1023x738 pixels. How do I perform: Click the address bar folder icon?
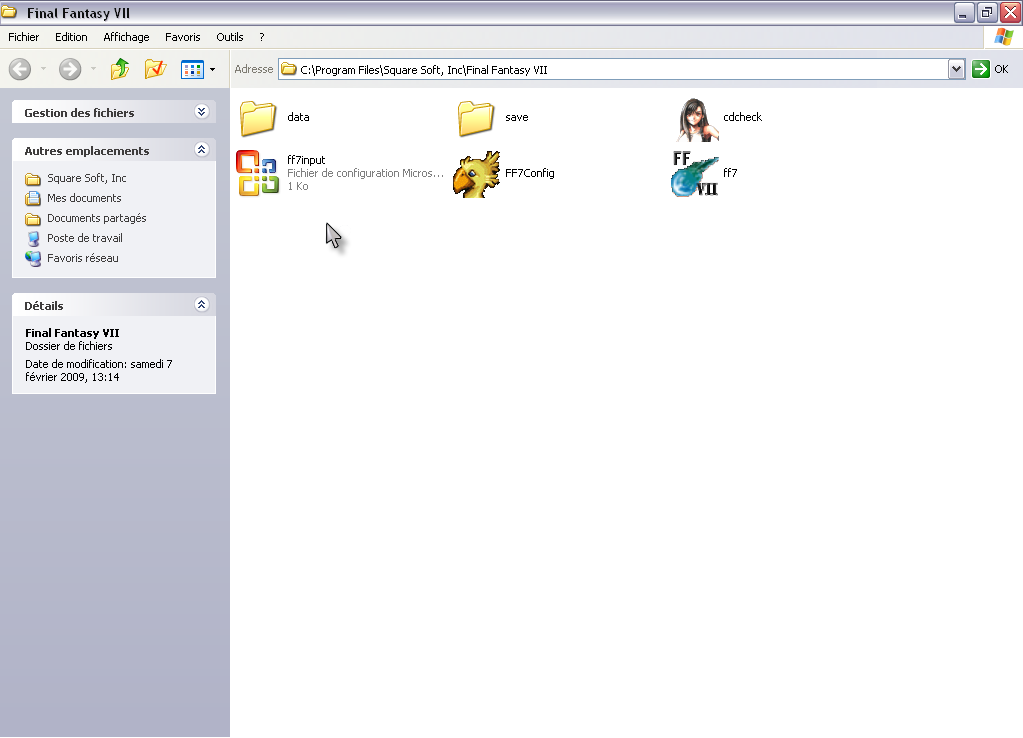tap(289, 69)
